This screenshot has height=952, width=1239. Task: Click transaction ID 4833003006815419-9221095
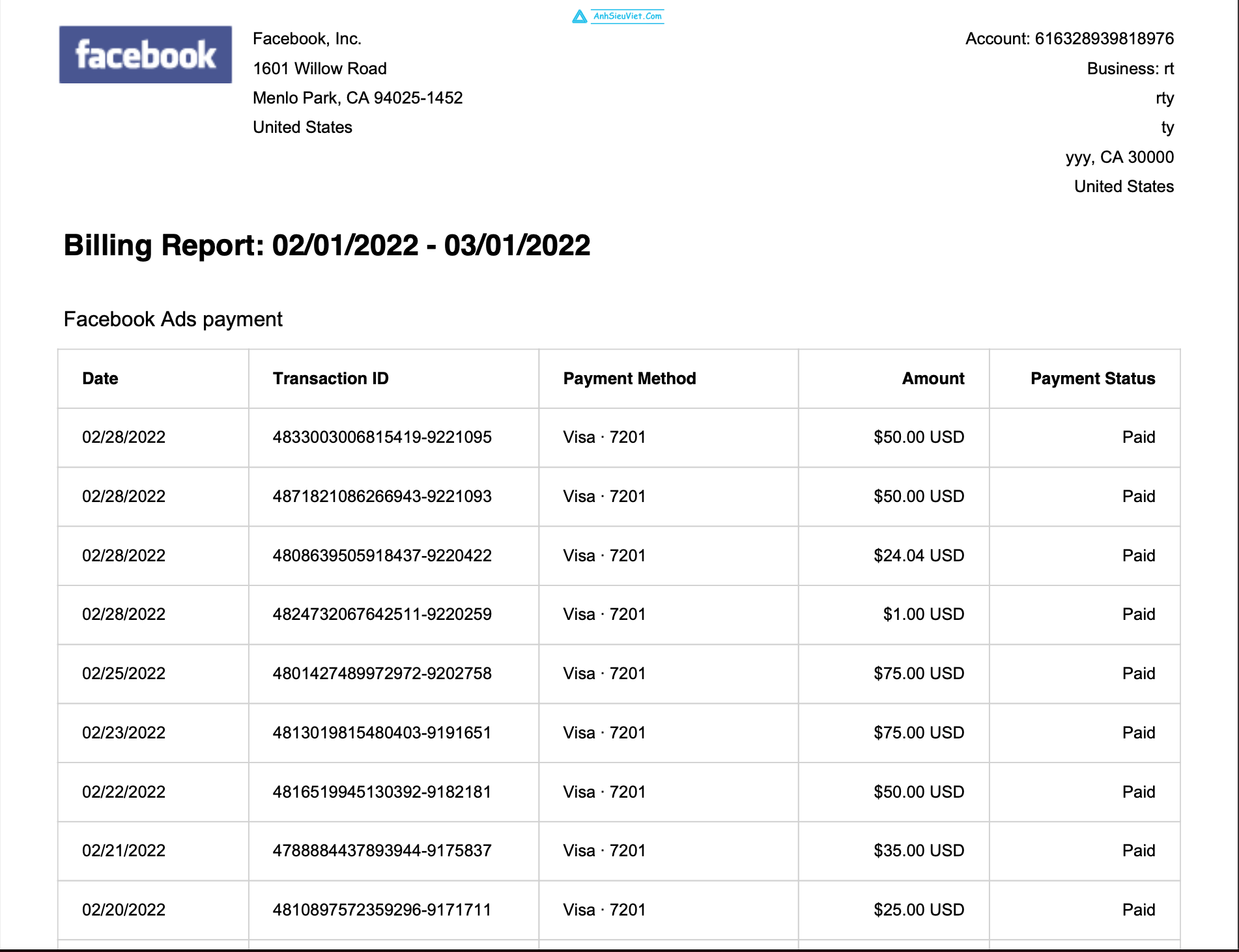coord(382,437)
